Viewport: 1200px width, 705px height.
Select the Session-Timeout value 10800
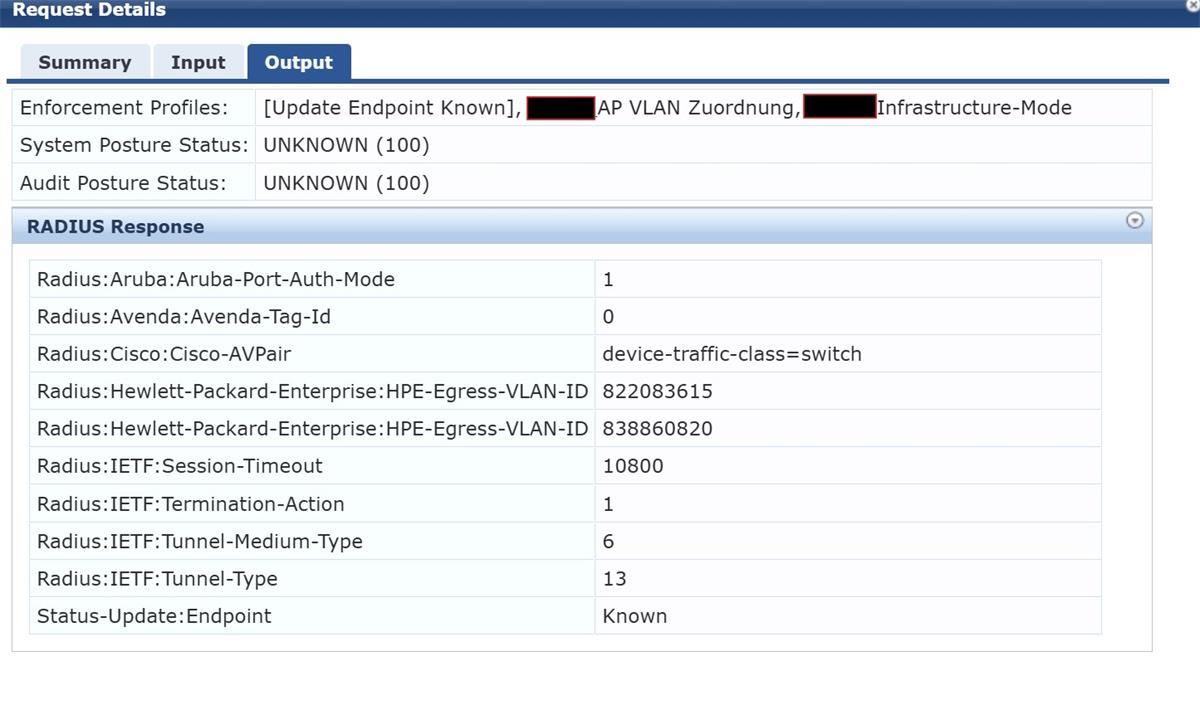pos(633,466)
